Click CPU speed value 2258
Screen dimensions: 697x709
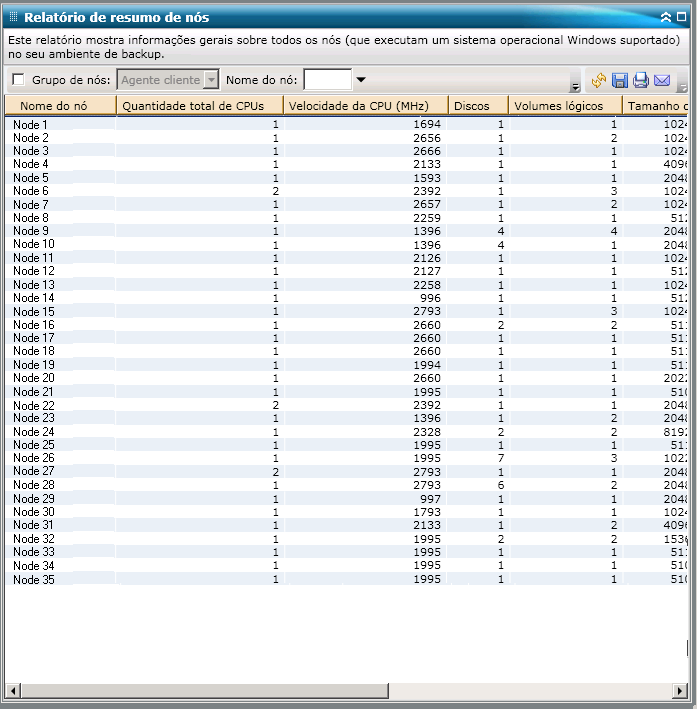click(x=427, y=284)
